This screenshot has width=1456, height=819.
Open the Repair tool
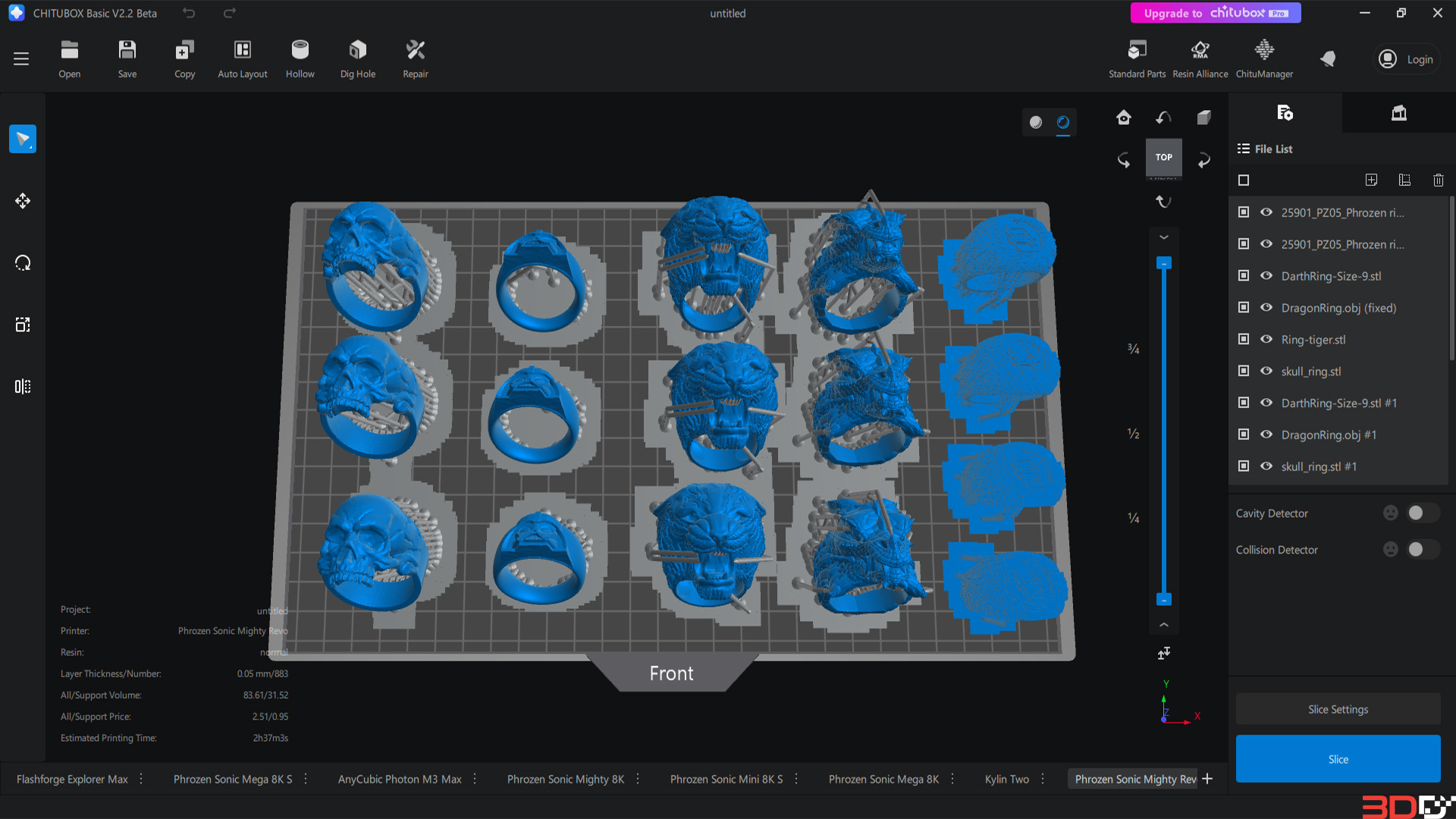click(x=416, y=59)
